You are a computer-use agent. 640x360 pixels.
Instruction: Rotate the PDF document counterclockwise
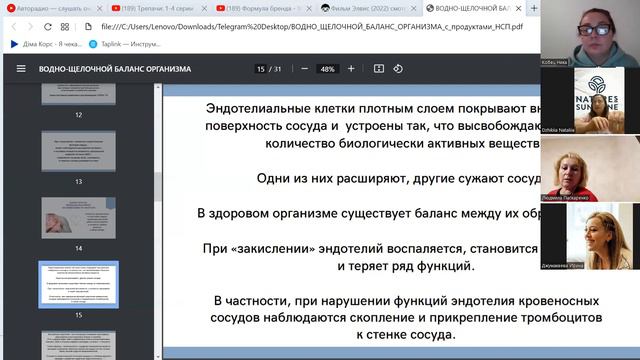tap(398, 69)
